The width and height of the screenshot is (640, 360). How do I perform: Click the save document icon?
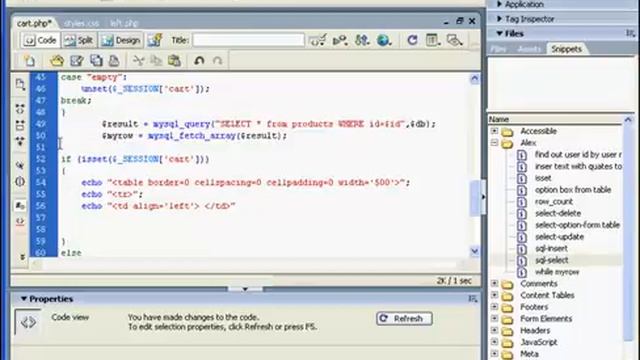click(x=76, y=61)
